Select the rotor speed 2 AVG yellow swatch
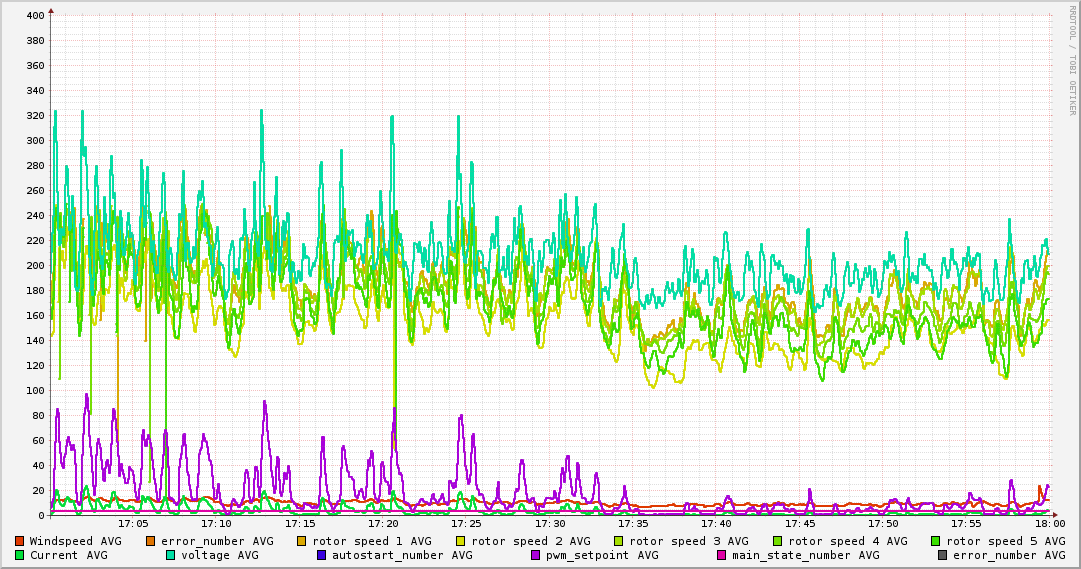The height and width of the screenshot is (569, 1081). 461,541
